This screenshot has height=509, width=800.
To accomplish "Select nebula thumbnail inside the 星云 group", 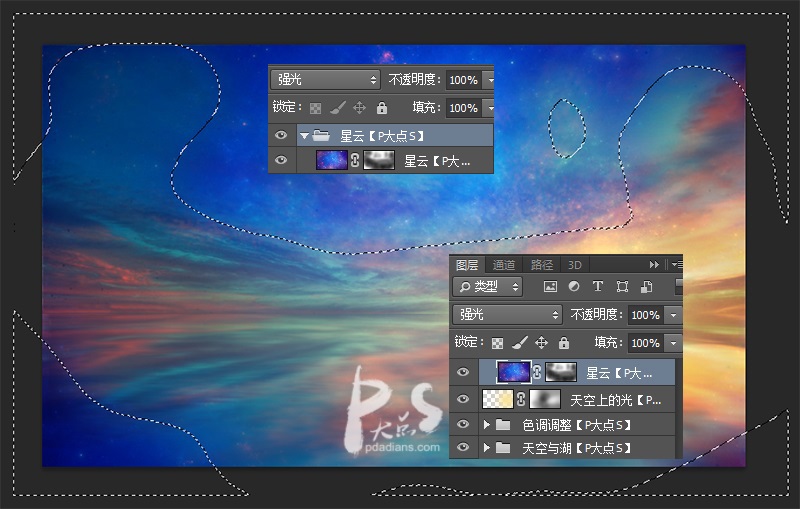I will click(x=332, y=160).
